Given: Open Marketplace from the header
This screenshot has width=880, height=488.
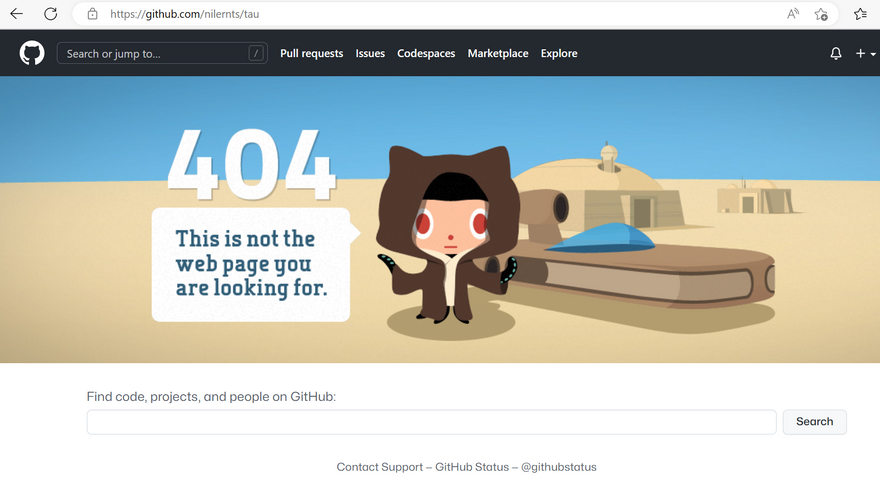Looking at the screenshot, I should pyautogui.click(x=498, y=54).
